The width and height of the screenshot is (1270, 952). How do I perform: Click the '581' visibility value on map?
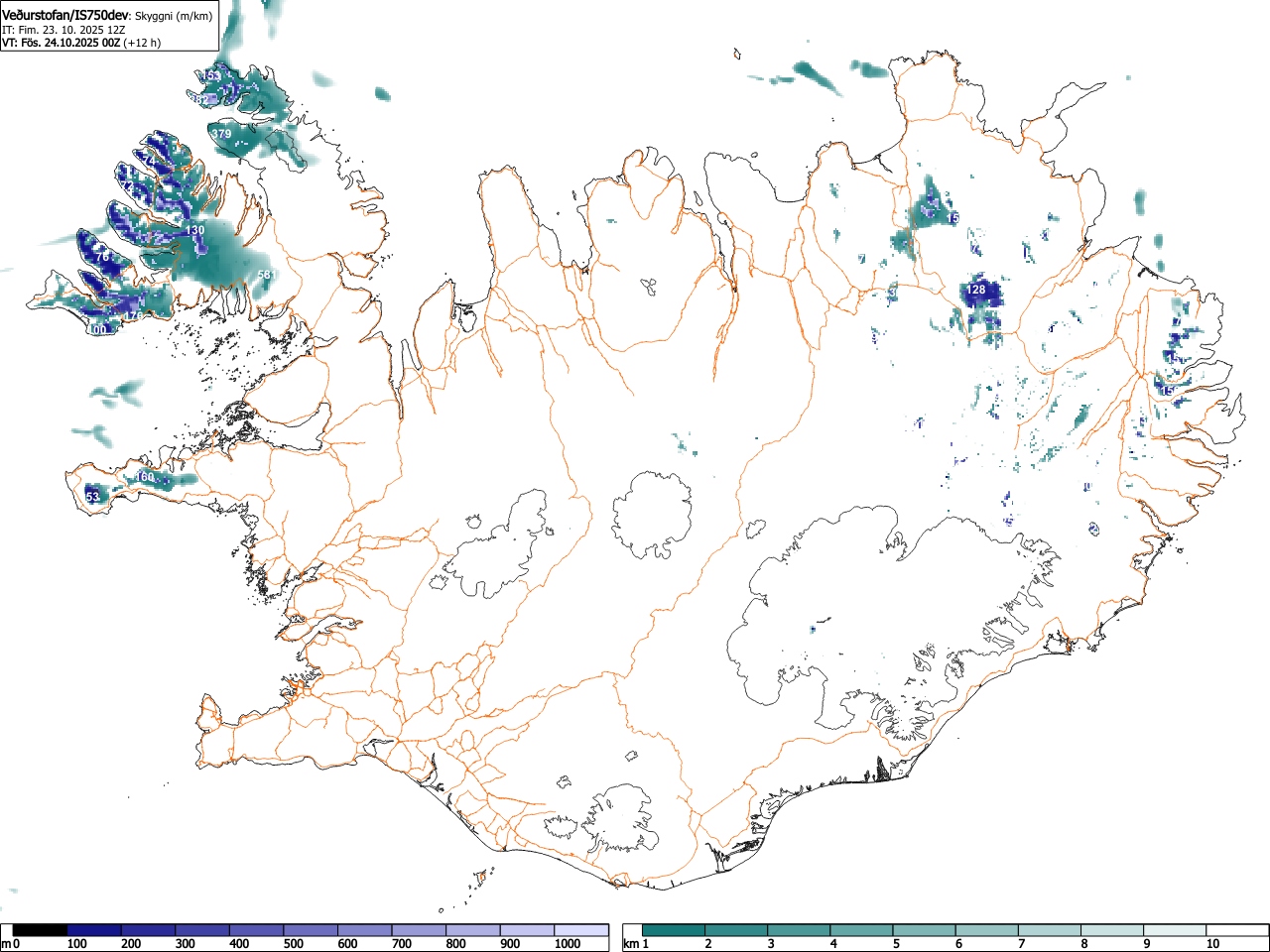click(266, 275)
